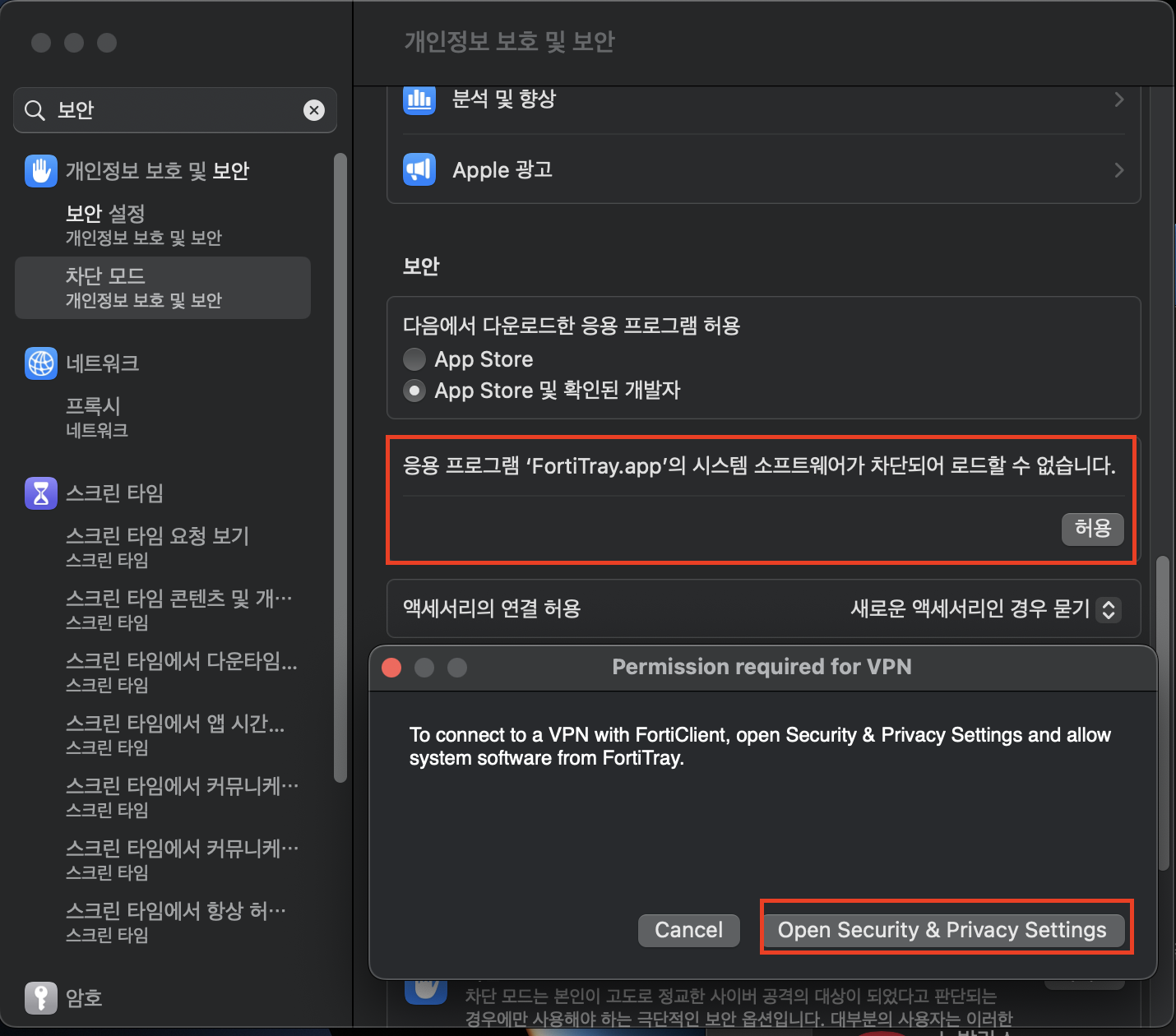Close the Permission required for VPN dialog
The width and height of the screenshot is (1176, 1036).
[392, 668]
